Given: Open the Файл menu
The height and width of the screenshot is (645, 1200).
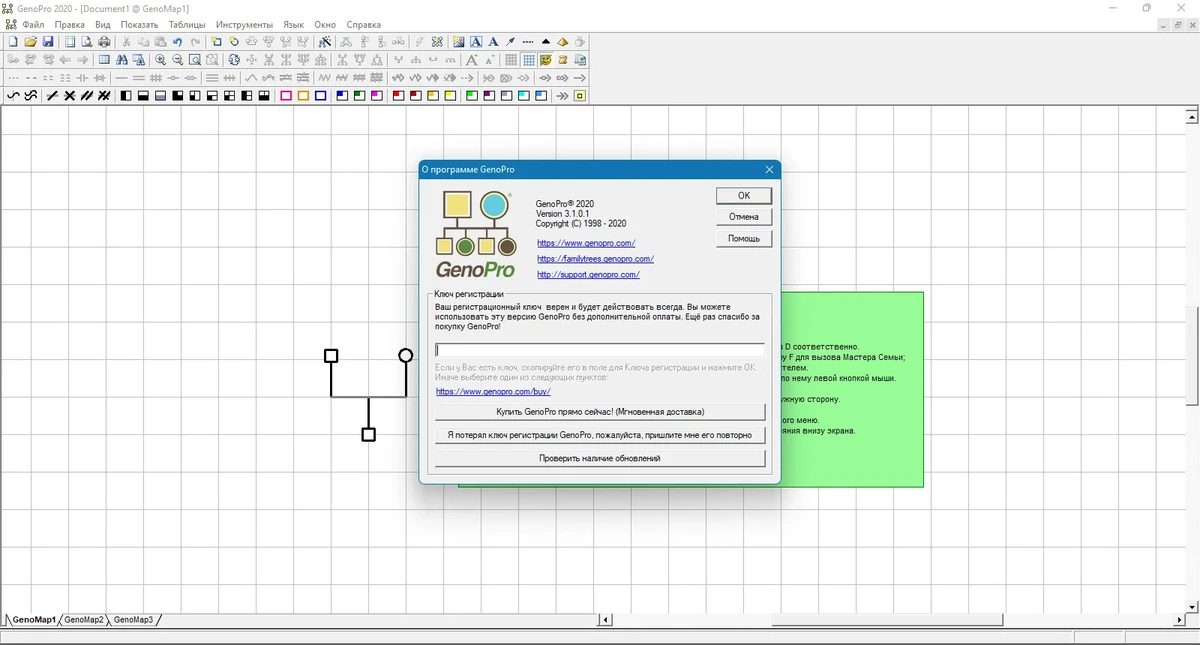Looking at the screenshot, I should coord(33,24).
